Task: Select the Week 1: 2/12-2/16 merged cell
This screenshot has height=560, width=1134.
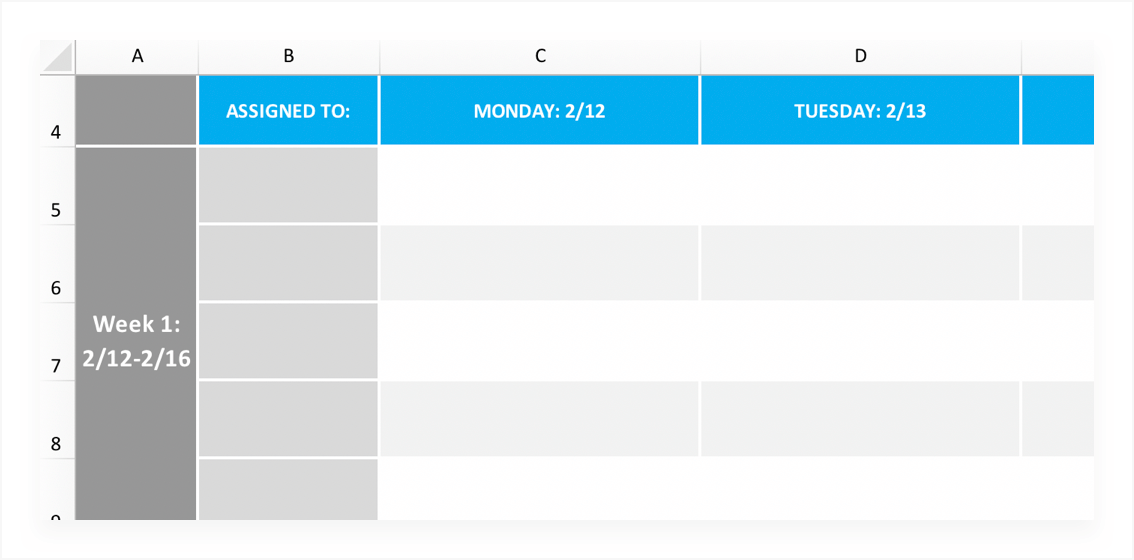Action: [x=137, y=340]
